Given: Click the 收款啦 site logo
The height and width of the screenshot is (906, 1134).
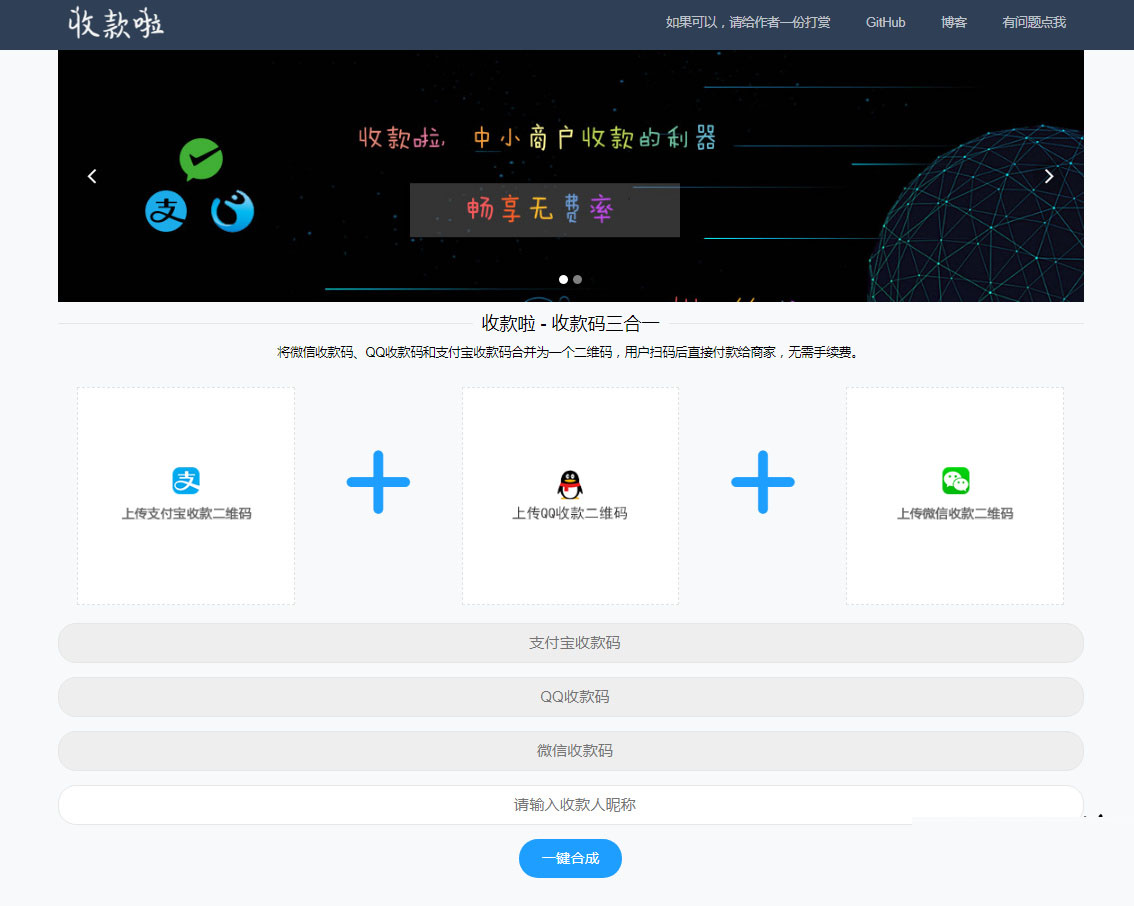Looking at the screenshot, I should (x=116, y=23).
